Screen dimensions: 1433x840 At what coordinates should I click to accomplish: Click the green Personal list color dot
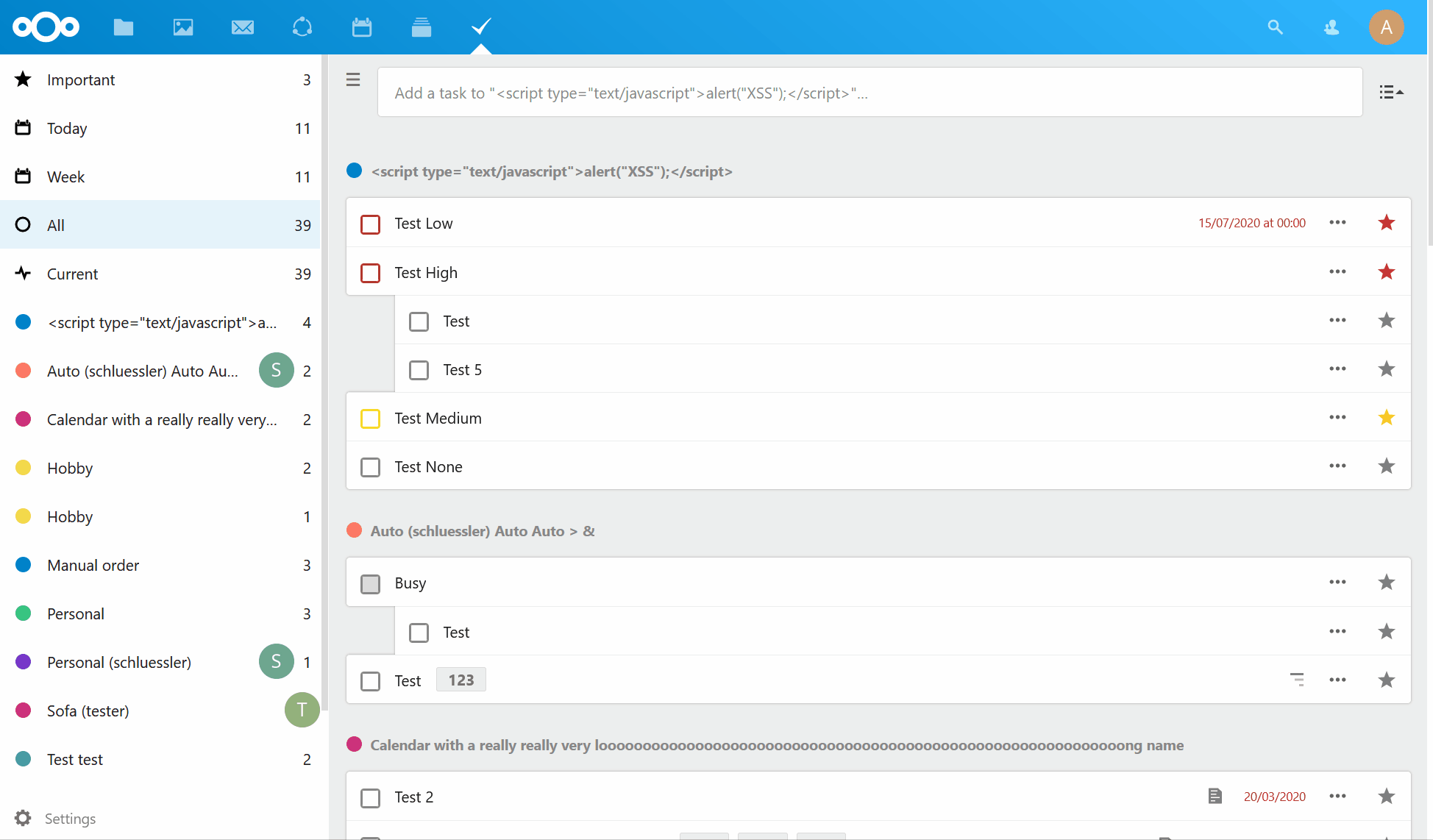point(24,613)
